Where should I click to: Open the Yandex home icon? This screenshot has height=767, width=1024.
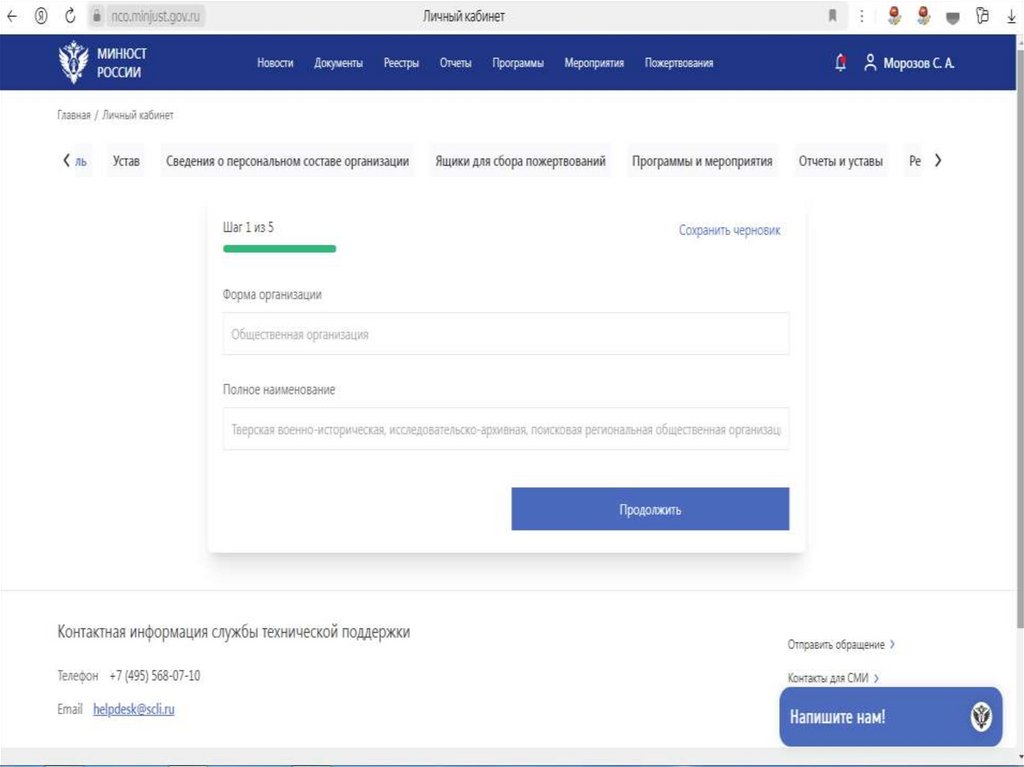40,16
